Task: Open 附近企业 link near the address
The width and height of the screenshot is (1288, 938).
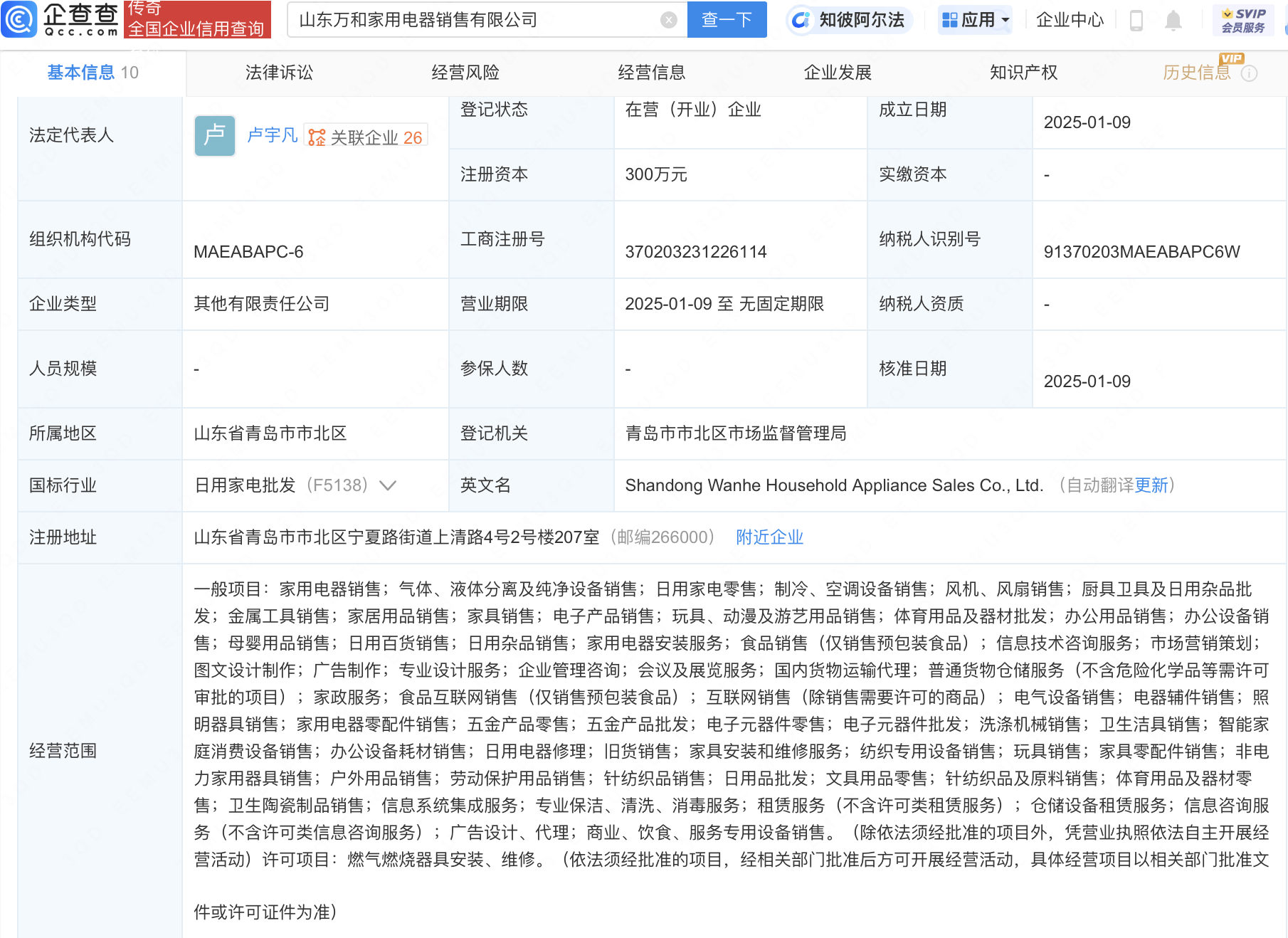Action: point(769,537)
